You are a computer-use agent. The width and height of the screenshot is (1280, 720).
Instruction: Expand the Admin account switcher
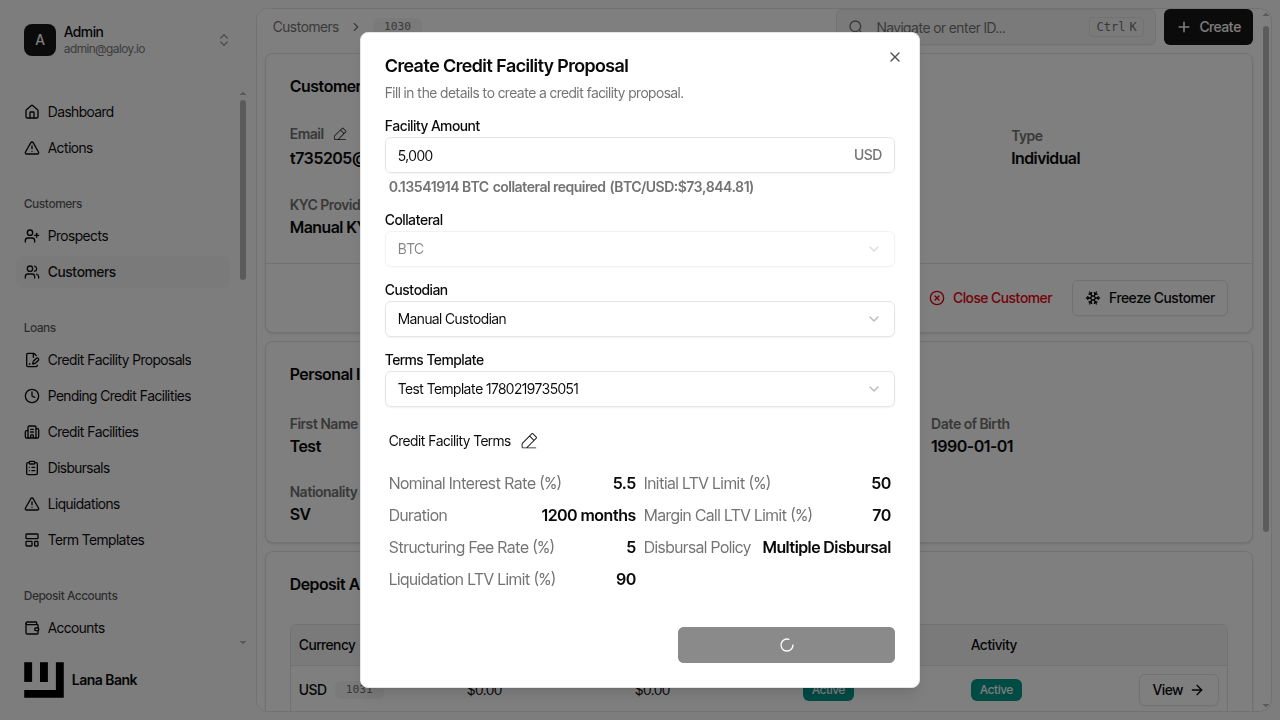click(224, 40)
